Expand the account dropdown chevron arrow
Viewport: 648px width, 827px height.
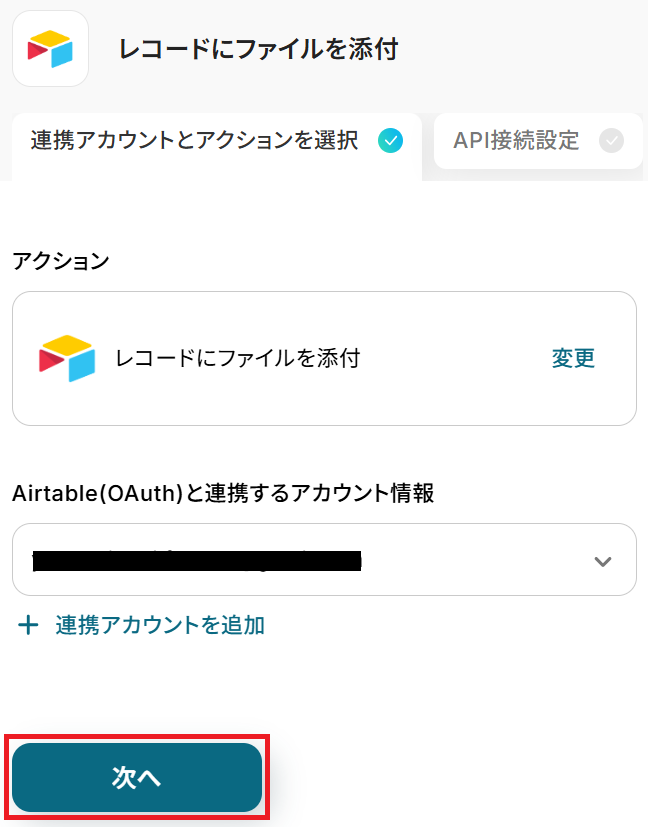pos(602,561)
